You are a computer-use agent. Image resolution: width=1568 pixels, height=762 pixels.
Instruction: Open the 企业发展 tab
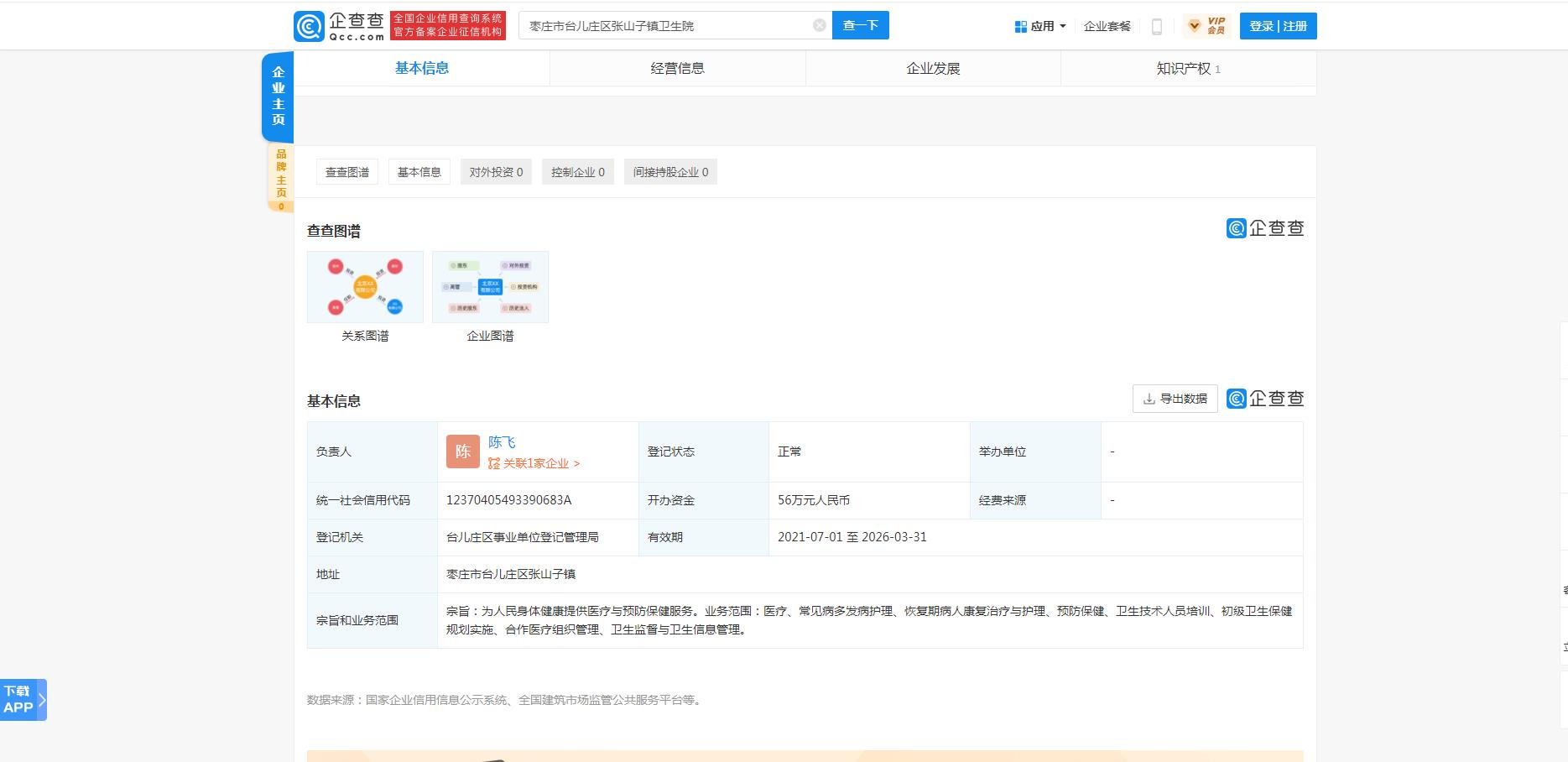click(932, 69)
